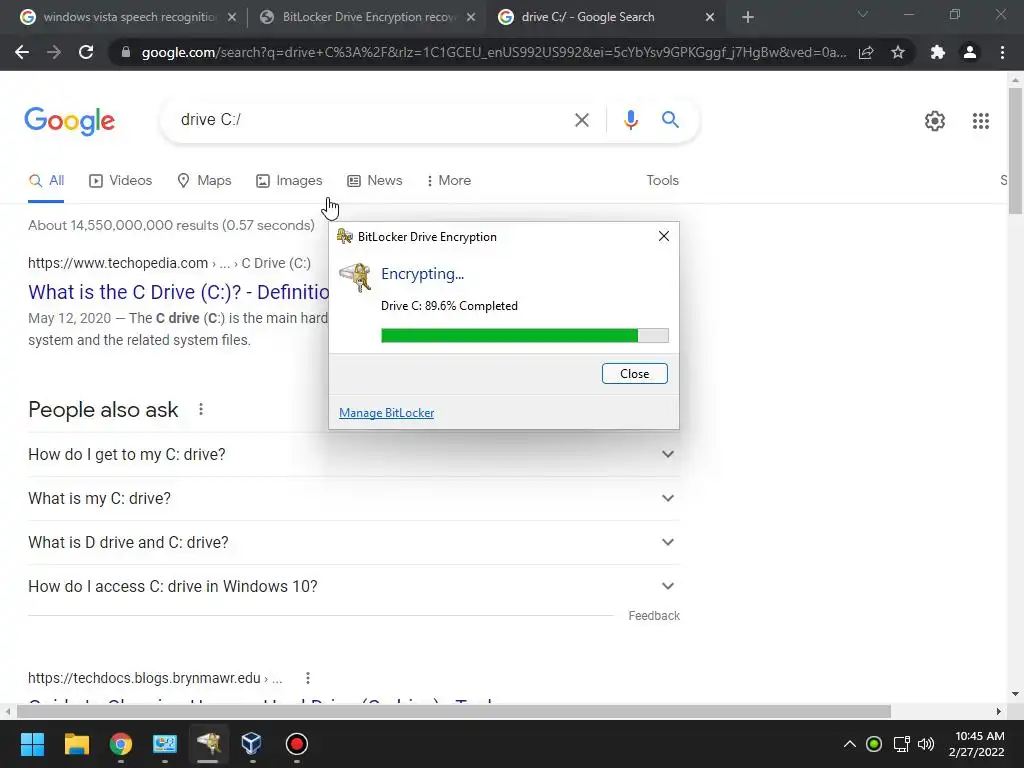View site info via padlock icon

coord(126,52)
